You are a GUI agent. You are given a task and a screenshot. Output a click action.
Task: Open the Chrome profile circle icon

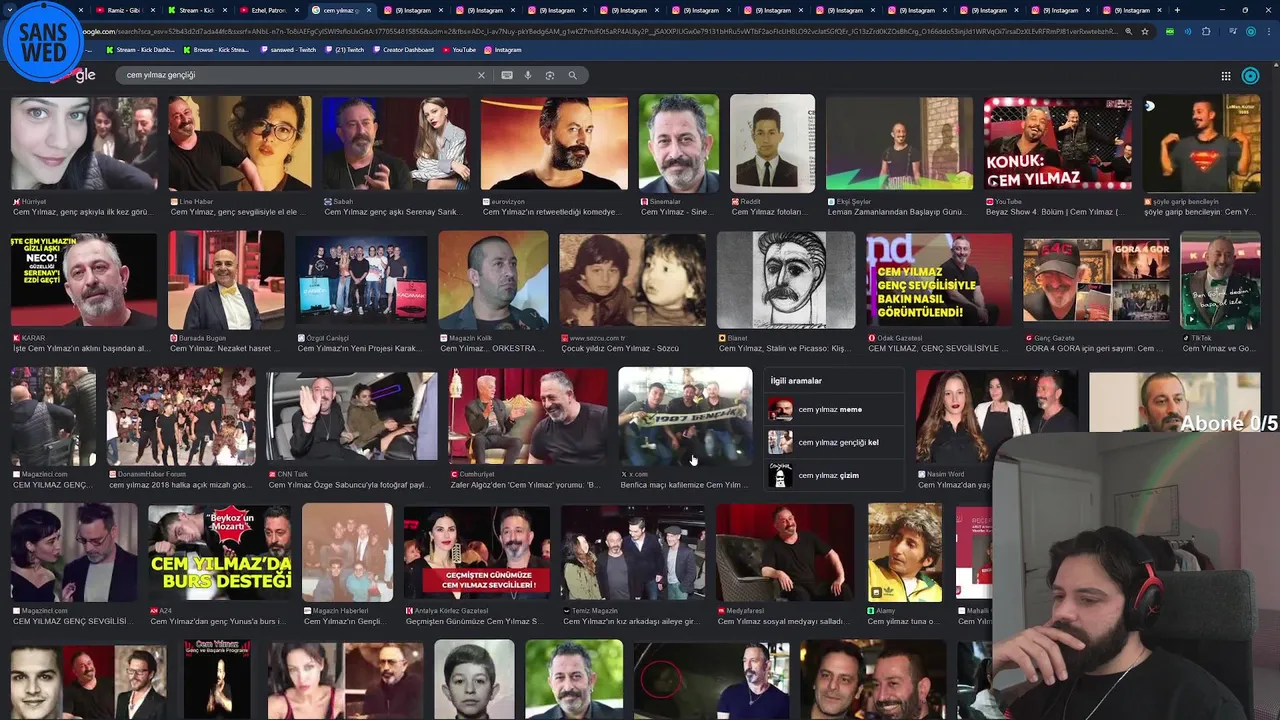click(1250, 31)
